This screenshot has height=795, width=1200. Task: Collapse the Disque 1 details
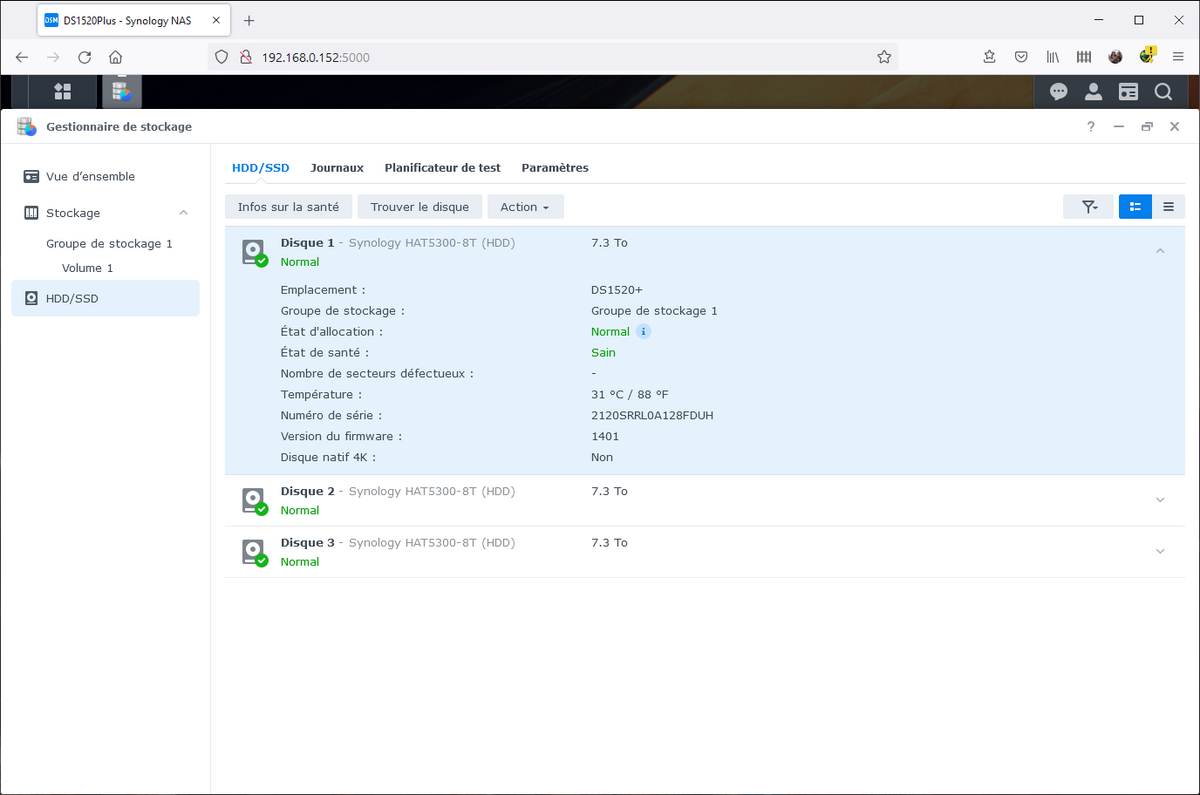pyautogui.click(x=1160, y=251)
